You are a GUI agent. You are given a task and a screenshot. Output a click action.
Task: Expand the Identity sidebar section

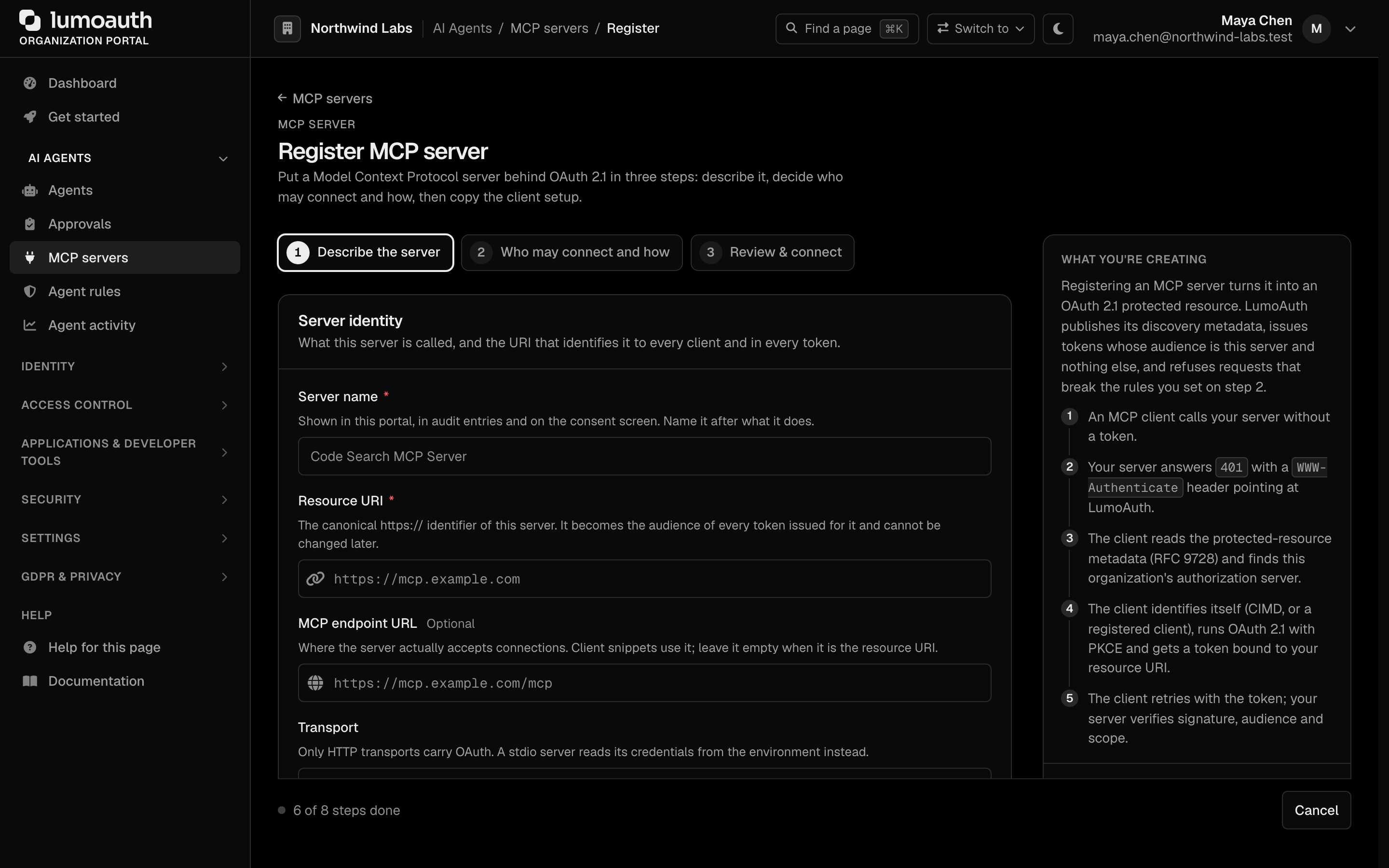click(x=124, y=366)
